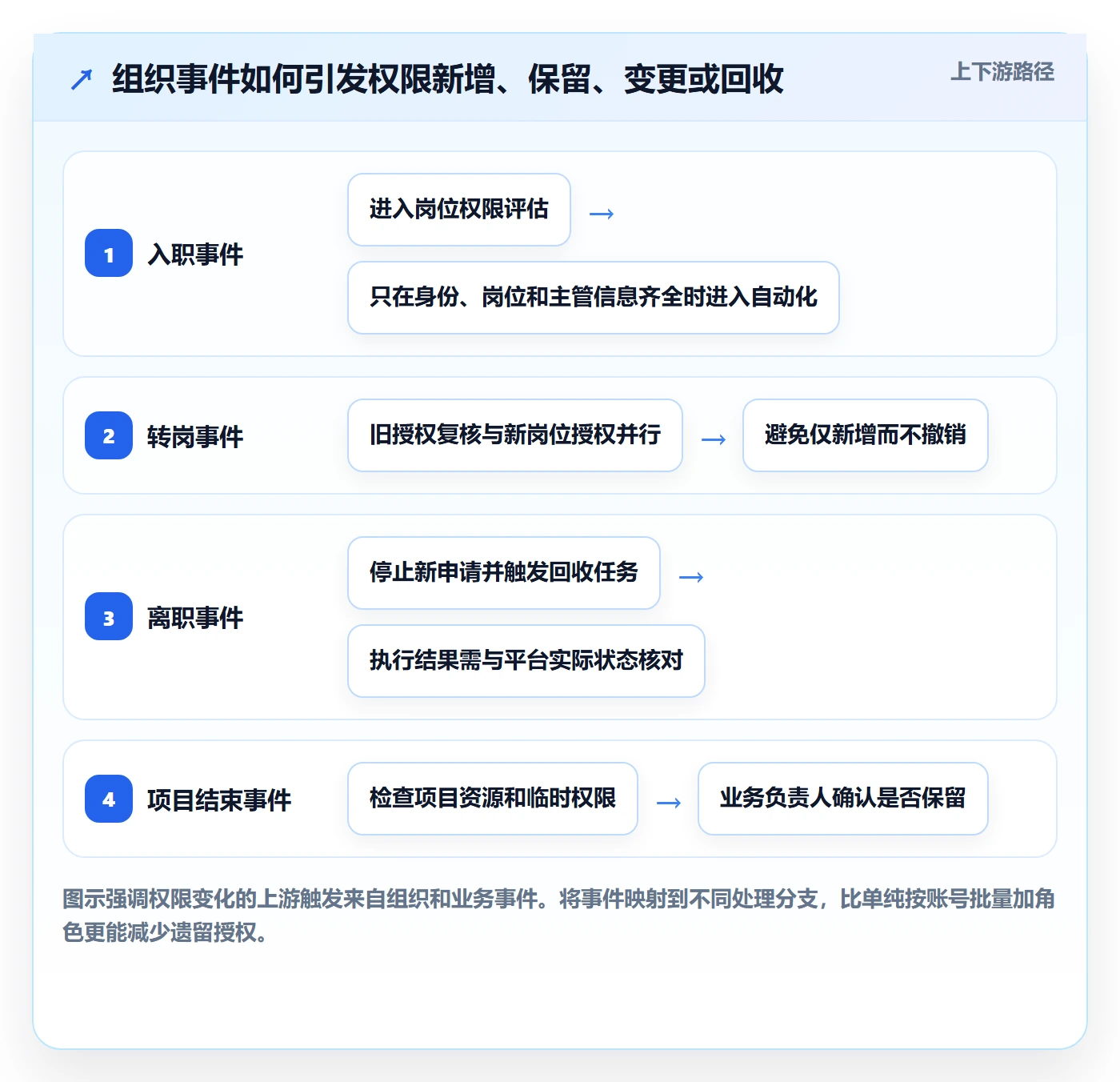
Task: Click the arrow after 检查项目资源和临时权限
Action: coord(669,803)
